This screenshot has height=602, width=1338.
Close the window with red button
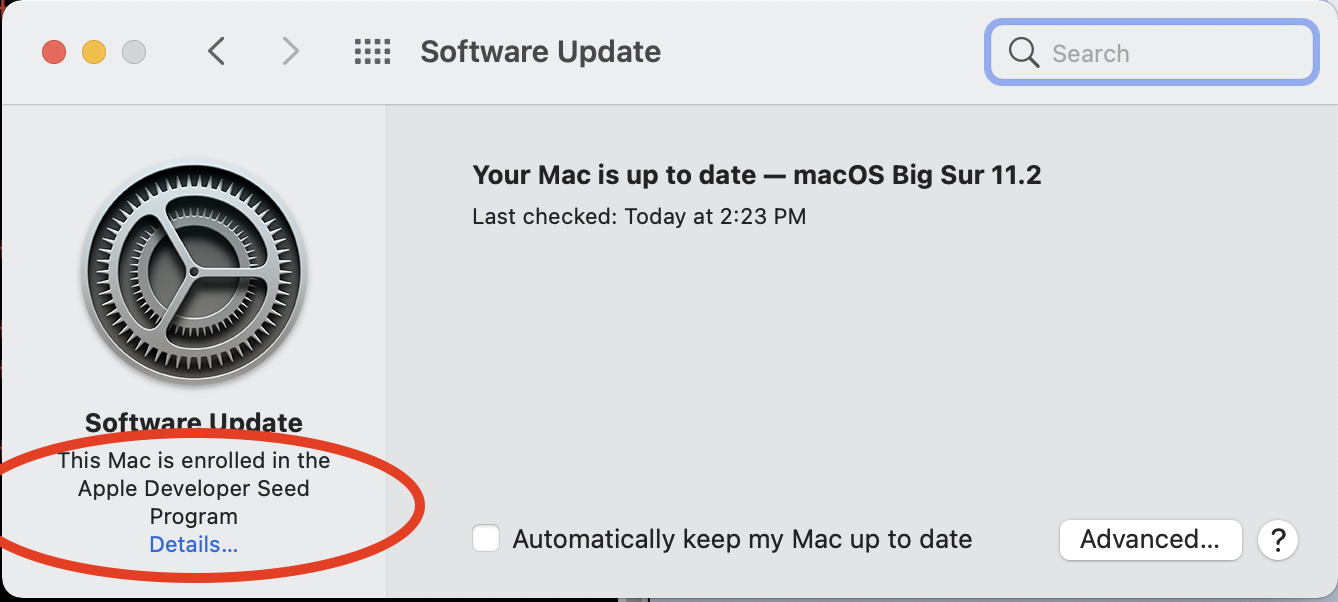click(x=54, y=52)
